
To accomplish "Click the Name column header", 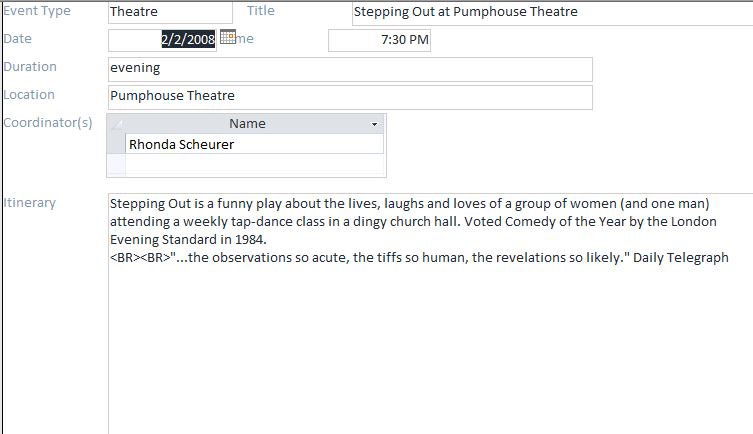I will [x=246, y=124].
